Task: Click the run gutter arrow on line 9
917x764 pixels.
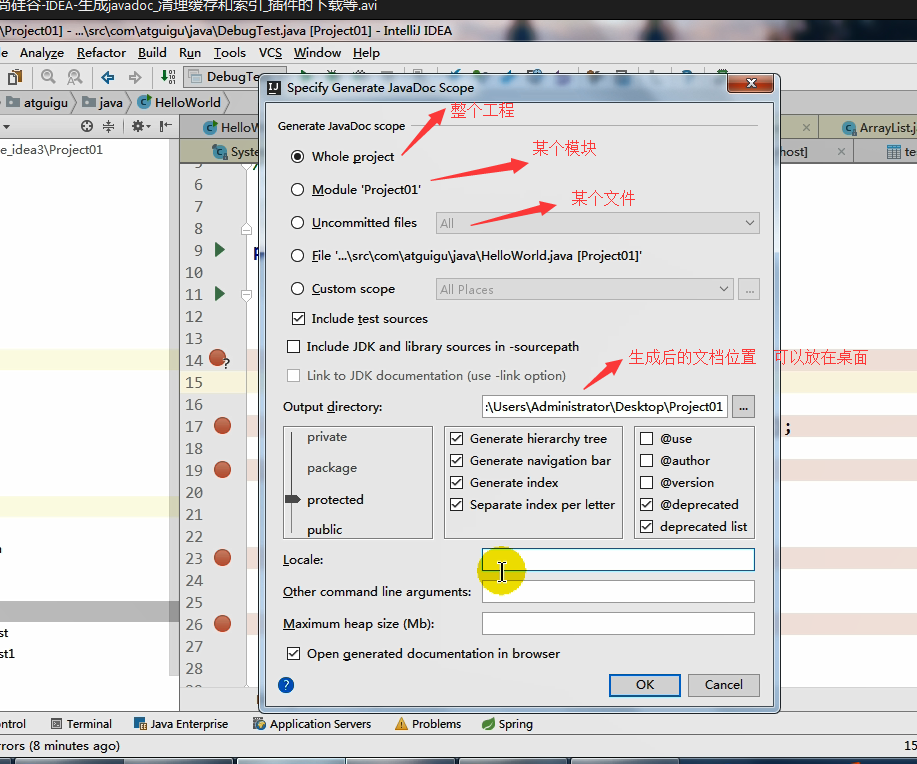Action: pyautogui.click(x=220, y=250)
